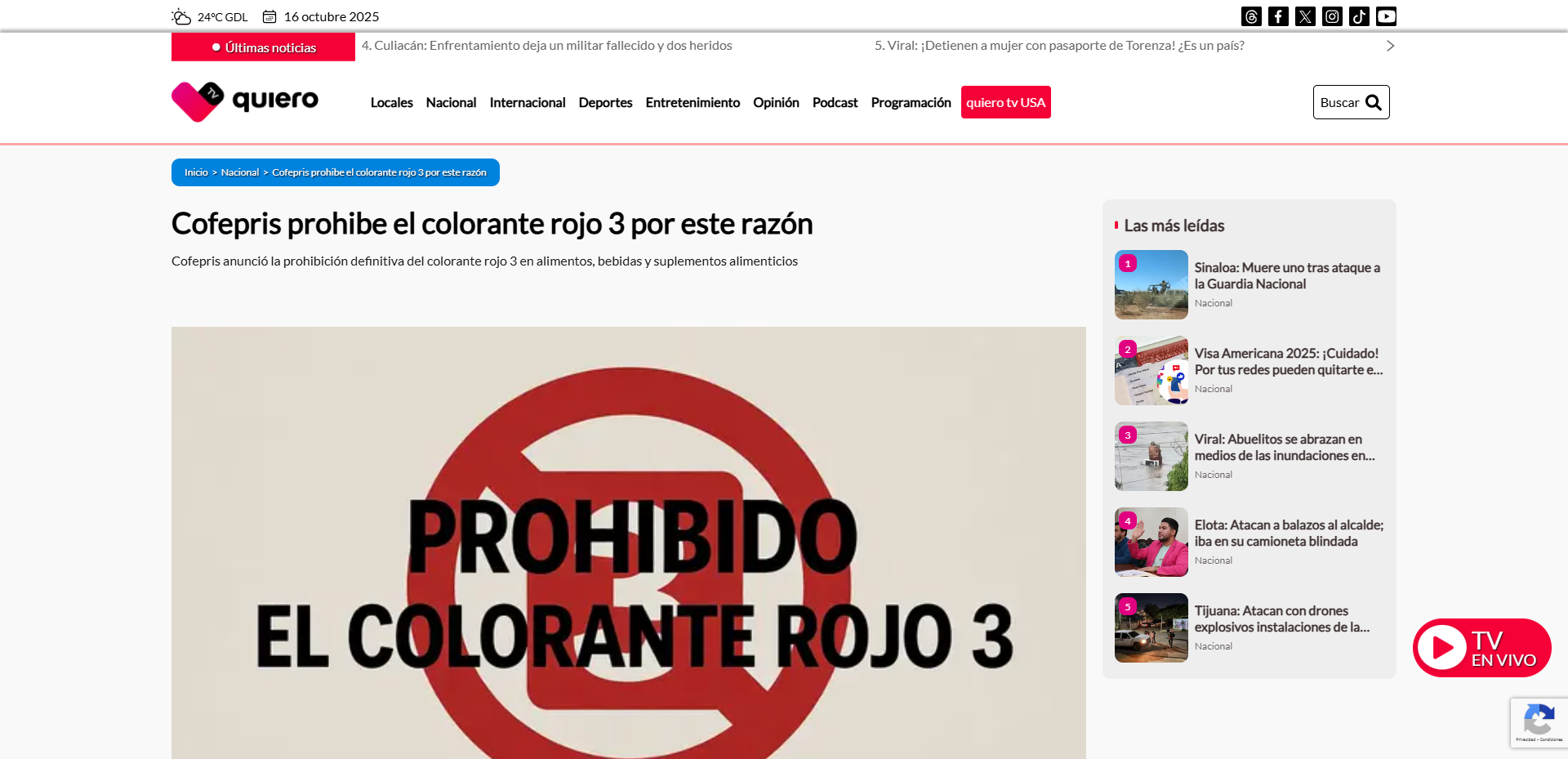The width and height of the screenshot is (1568, 759).
Task: Open the Instagram social icon
Action: (1332, 16)
